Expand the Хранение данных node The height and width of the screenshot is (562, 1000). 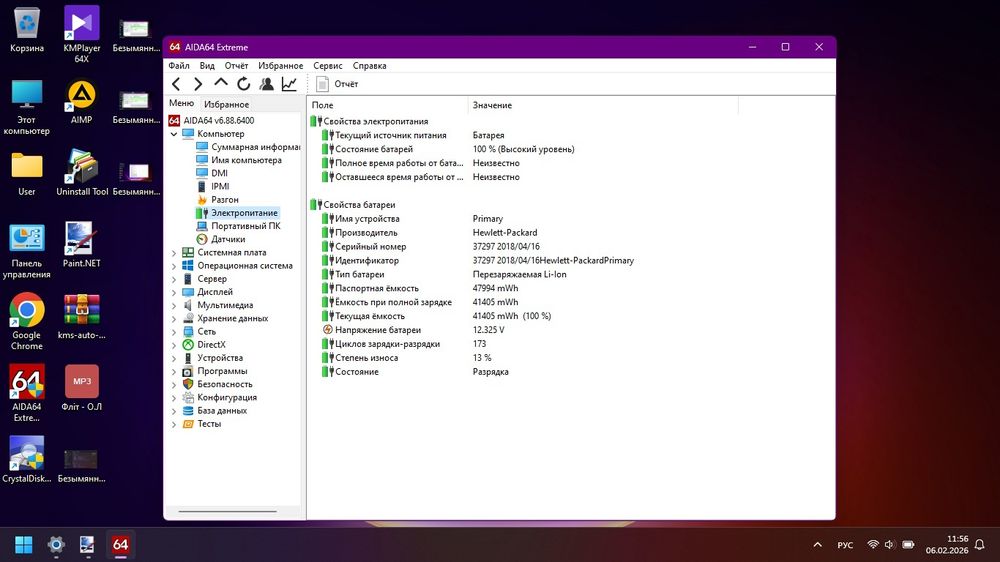(x=173, y=319)
